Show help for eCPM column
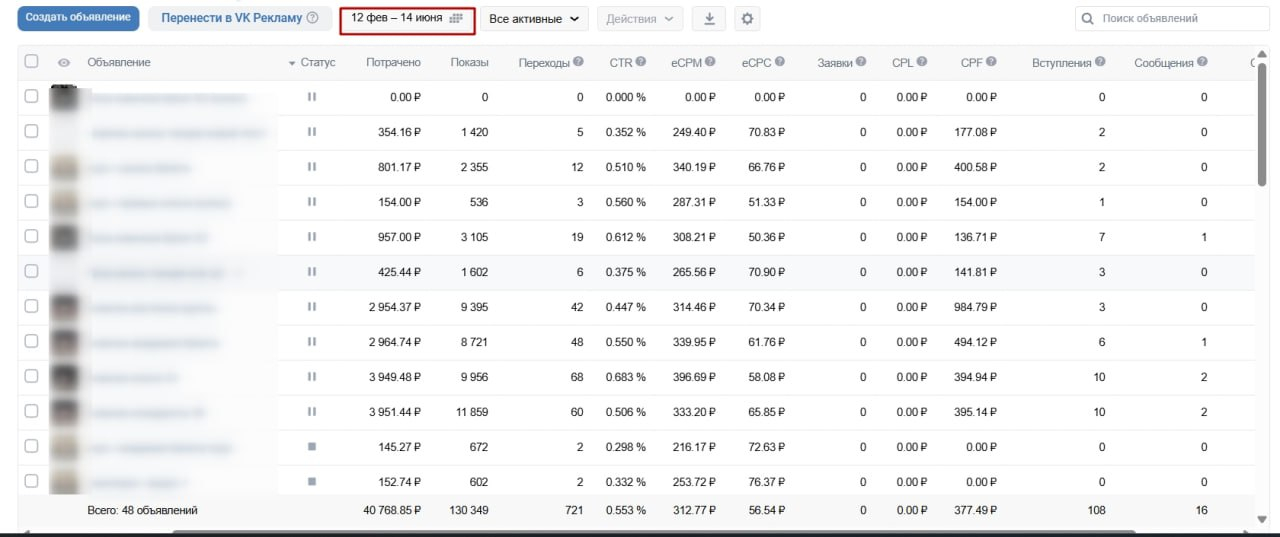 [710, 62]
